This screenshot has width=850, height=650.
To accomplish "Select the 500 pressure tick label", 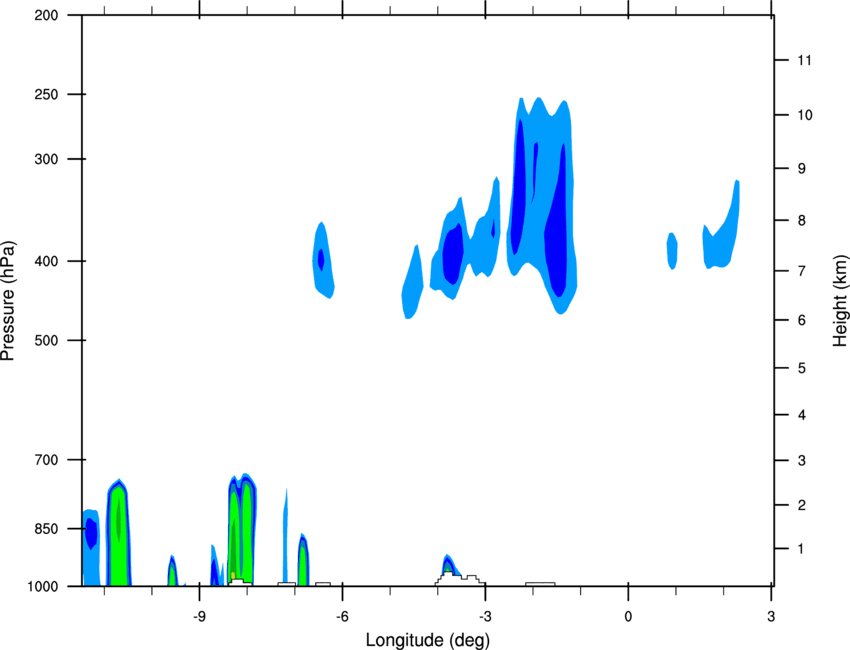I will [46, 340].
